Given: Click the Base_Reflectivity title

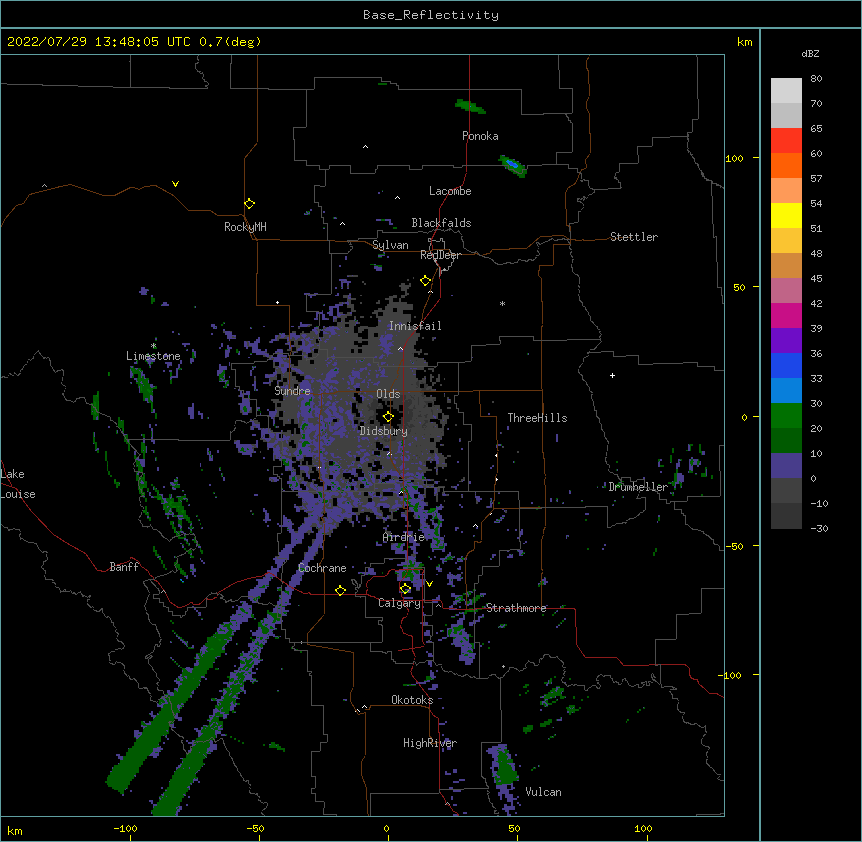Looking at the screenshot, I should [x=431, y=15].
